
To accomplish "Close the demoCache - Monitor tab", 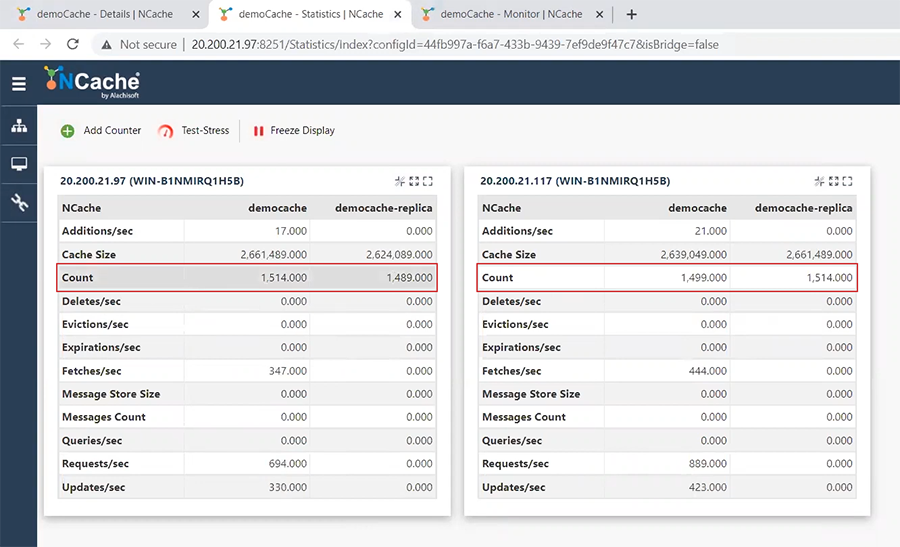I will pyautogui.click(x=599, y=14).
